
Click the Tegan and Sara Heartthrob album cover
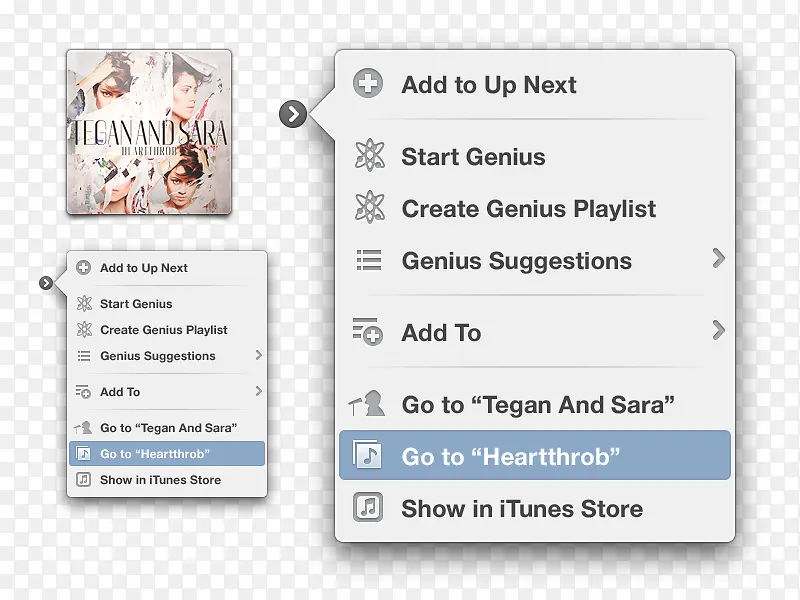(x=149, y=132)
